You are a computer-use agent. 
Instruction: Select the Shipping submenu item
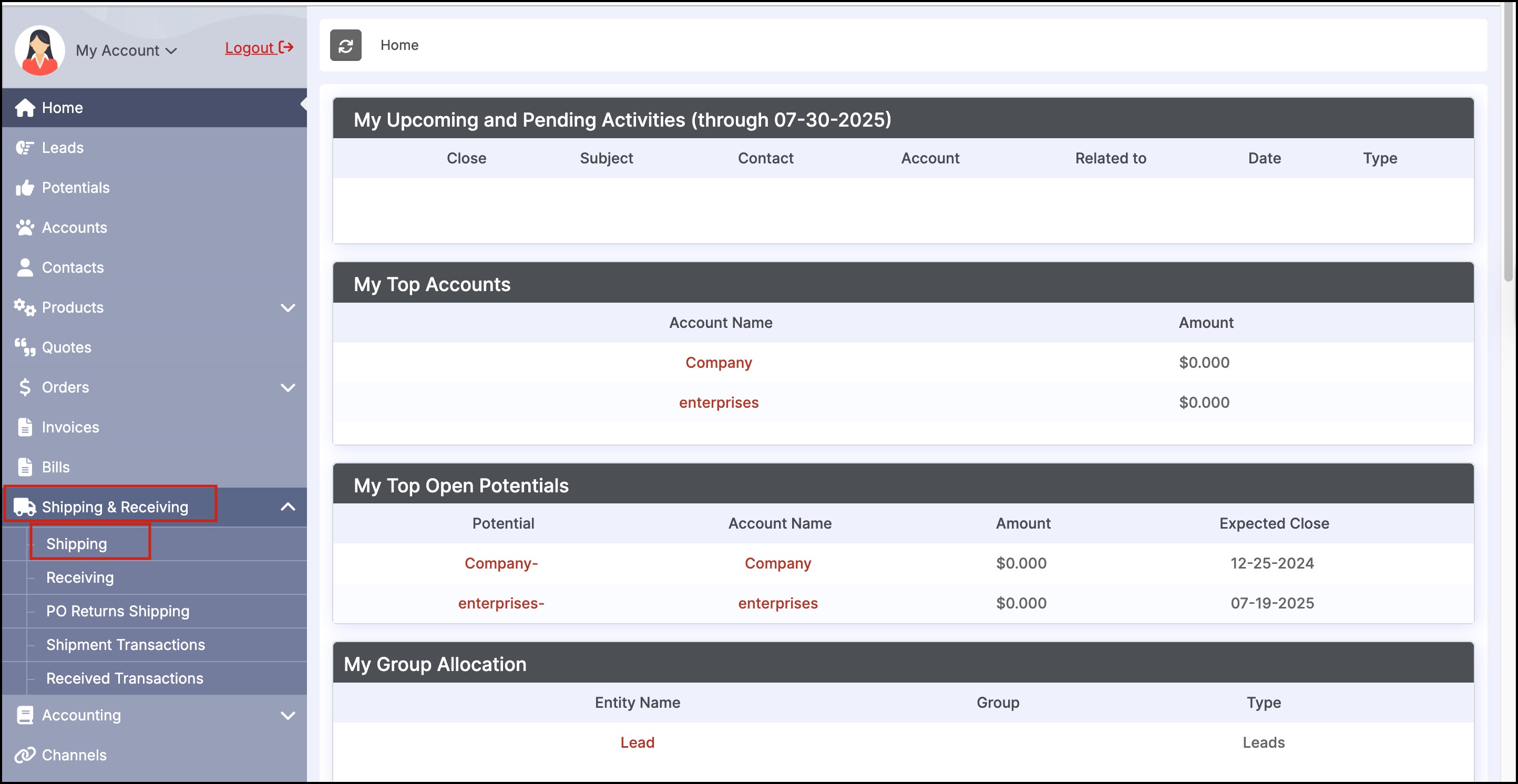77,544
